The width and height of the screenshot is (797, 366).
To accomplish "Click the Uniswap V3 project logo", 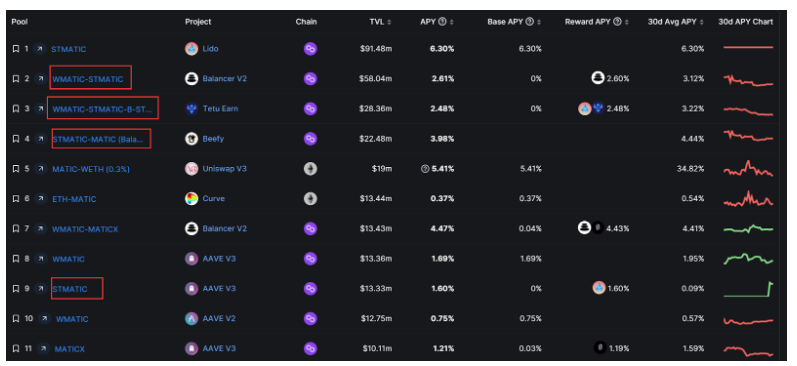I will (191, 169).
